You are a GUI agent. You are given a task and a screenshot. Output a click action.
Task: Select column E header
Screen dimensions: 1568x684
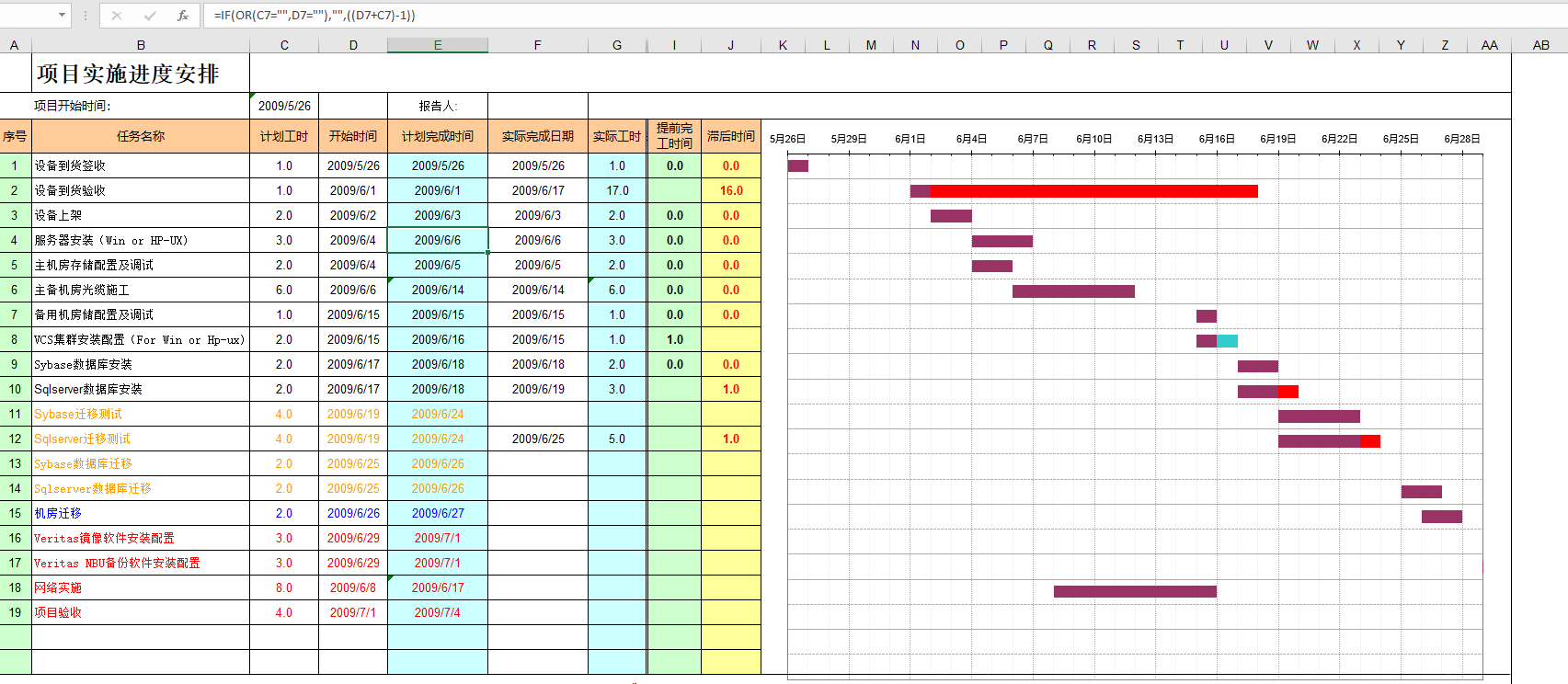pyautogui.click(x=438, y=45)
